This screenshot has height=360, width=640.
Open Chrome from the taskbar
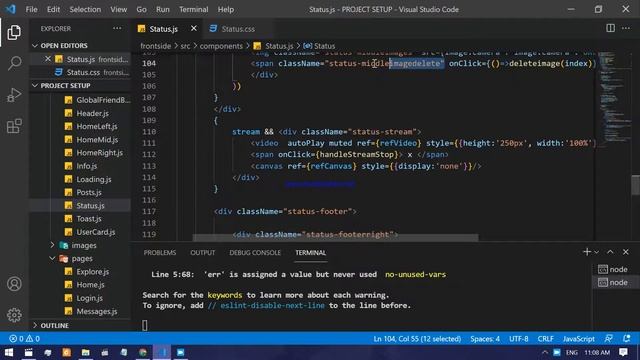(x=143, y=352)
